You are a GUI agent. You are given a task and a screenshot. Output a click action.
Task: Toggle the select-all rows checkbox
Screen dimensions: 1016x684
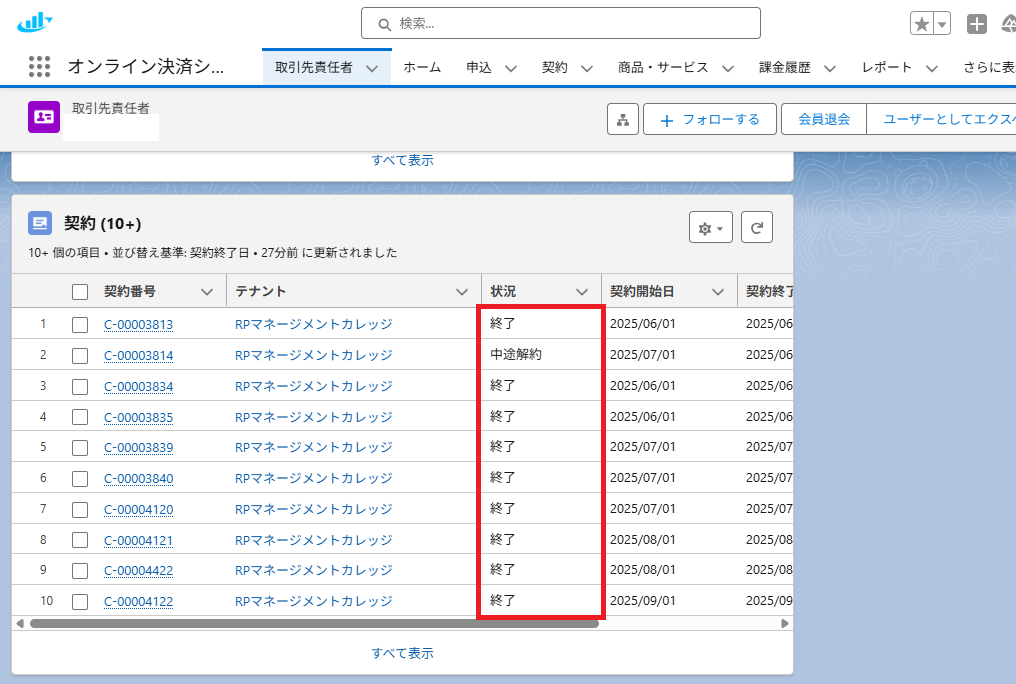(80, 292)
